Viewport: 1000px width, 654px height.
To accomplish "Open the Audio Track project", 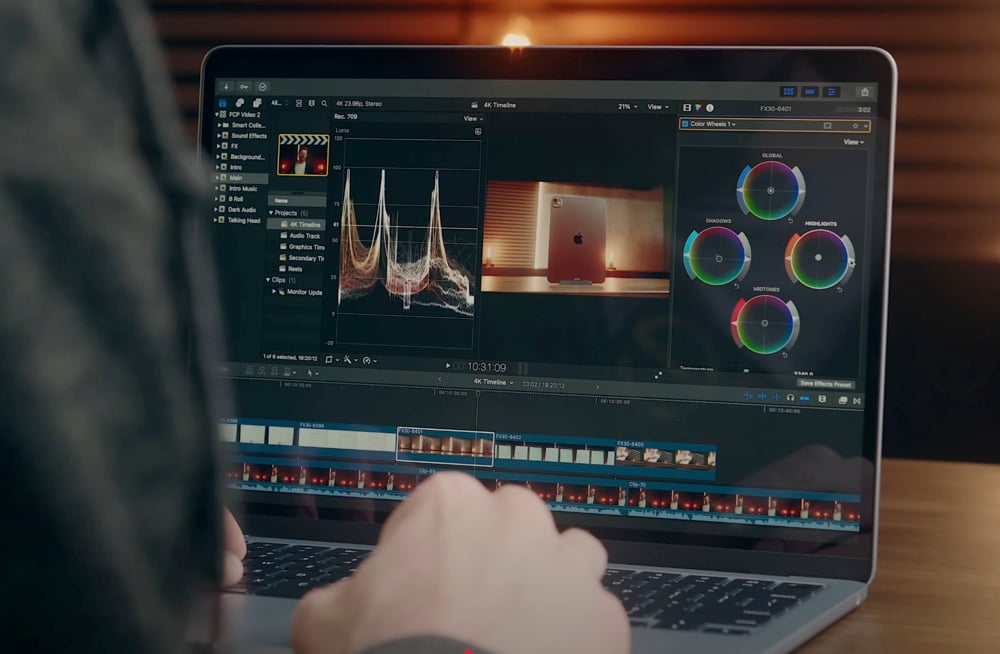I will 305,236.
